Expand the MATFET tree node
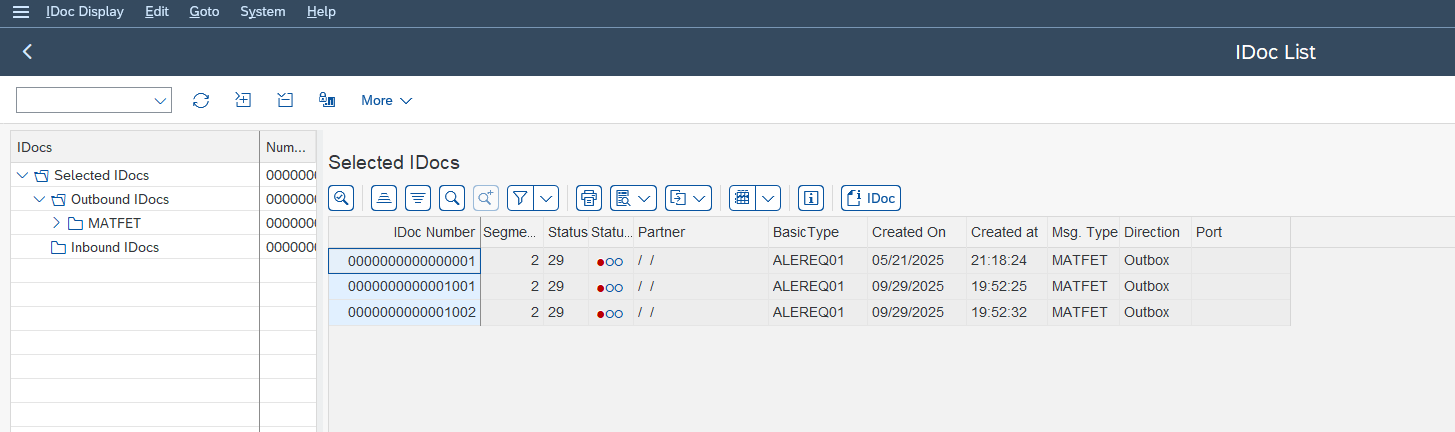 click(x=57, y=223)
